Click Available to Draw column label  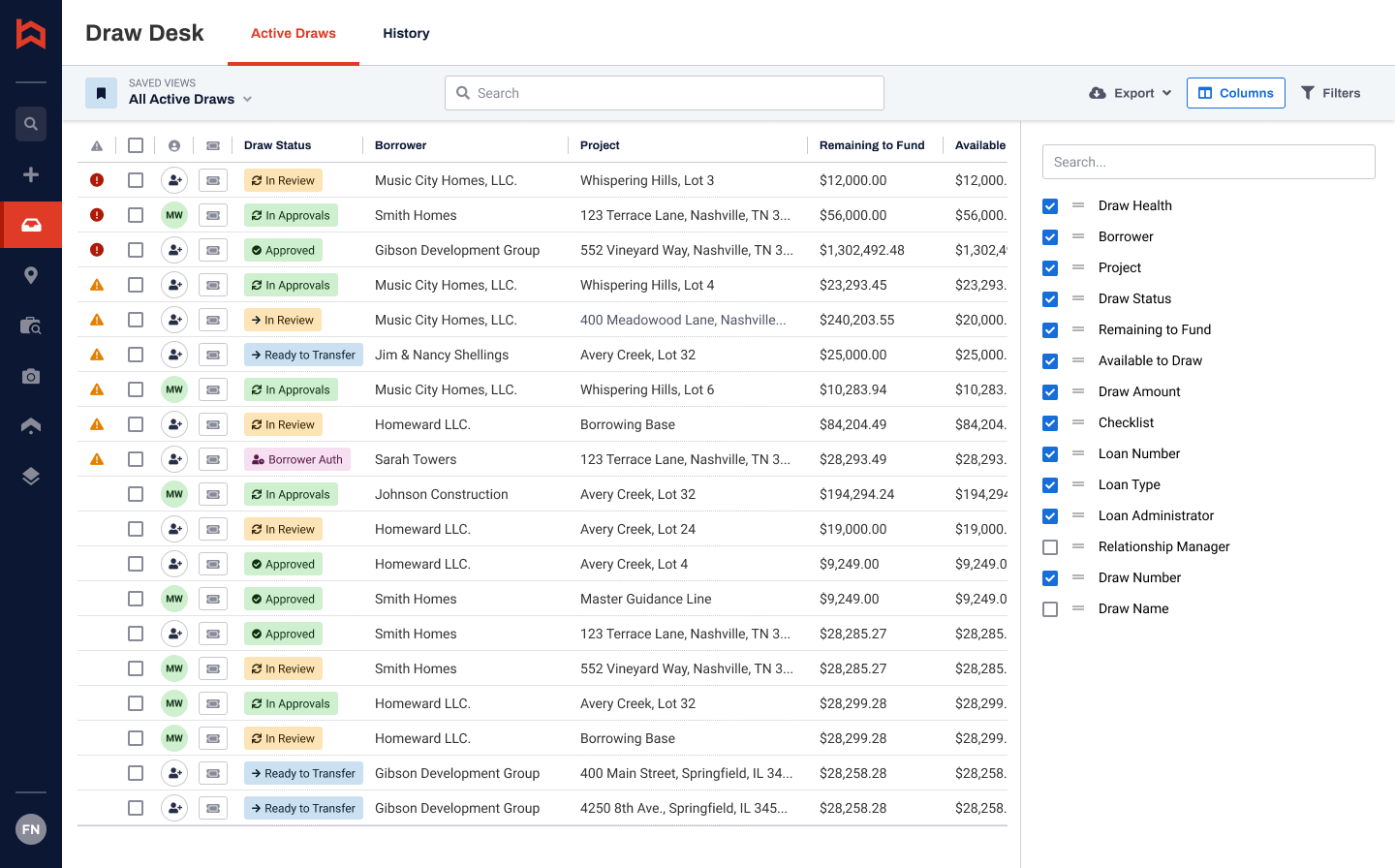[1150, 360]
